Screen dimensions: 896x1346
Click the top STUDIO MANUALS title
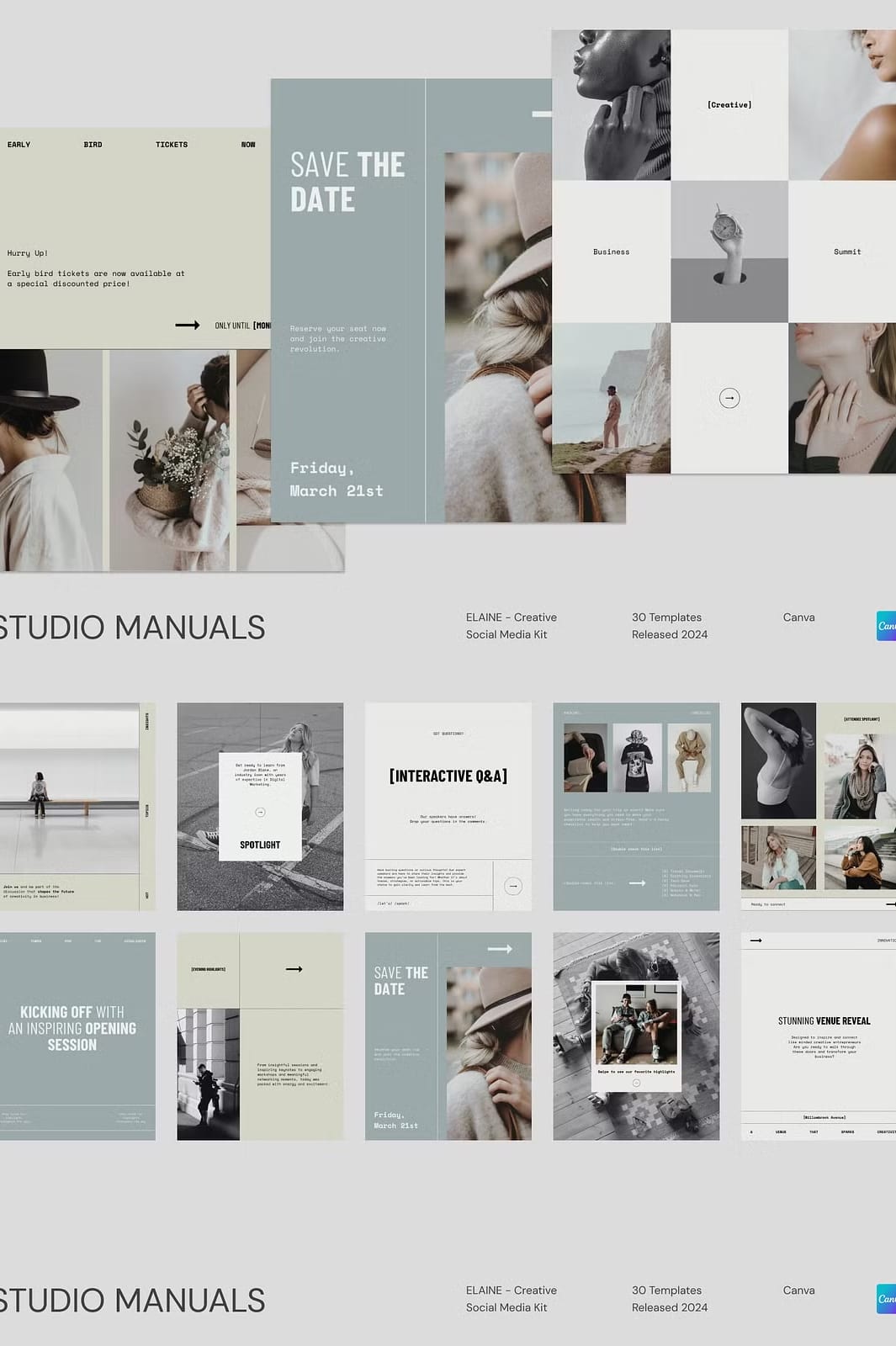(132, 628)
